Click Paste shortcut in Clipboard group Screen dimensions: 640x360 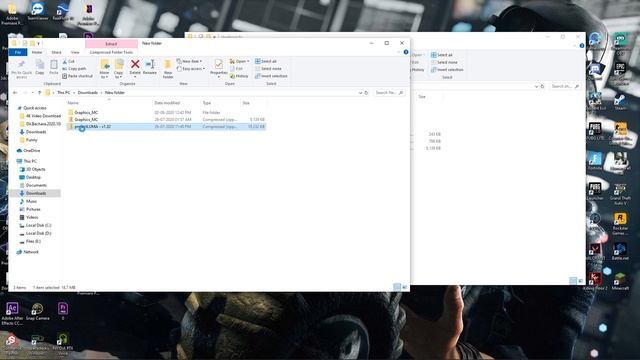click(78, 76)
